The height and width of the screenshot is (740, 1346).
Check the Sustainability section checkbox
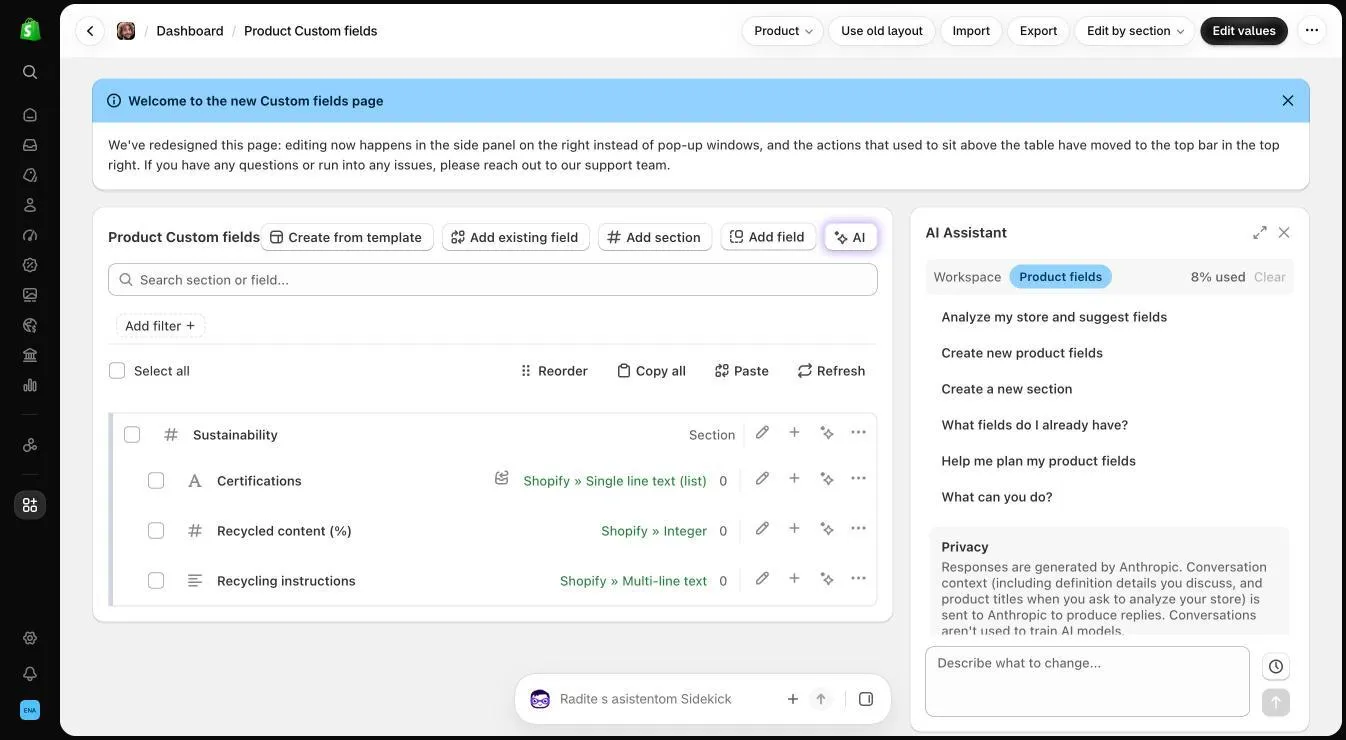click(132, 435)
